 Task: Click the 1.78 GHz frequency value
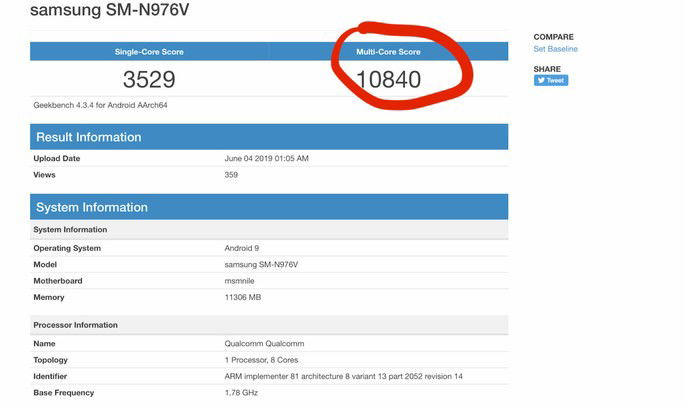point(241,393)
